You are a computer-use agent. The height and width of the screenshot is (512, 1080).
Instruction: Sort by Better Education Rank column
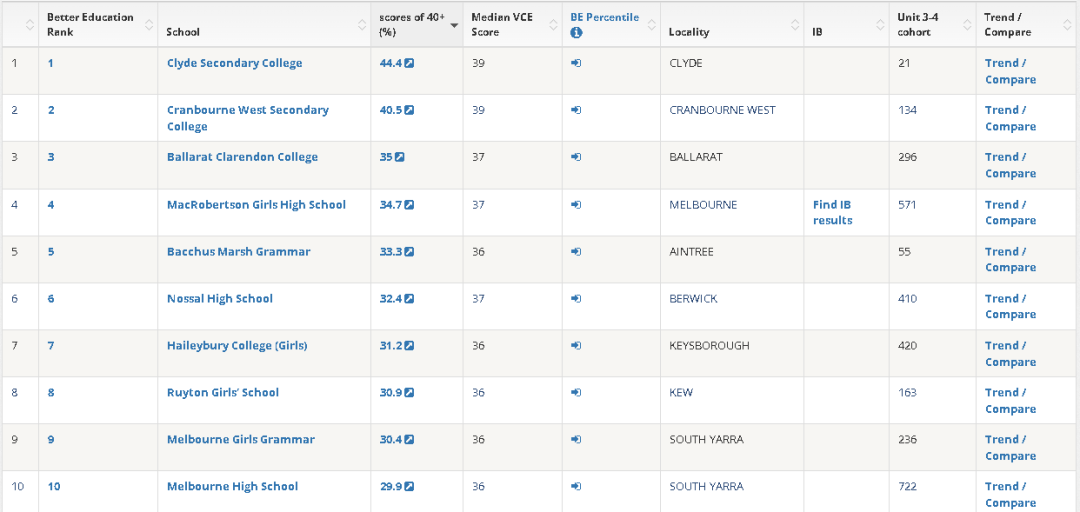[90, 24]
